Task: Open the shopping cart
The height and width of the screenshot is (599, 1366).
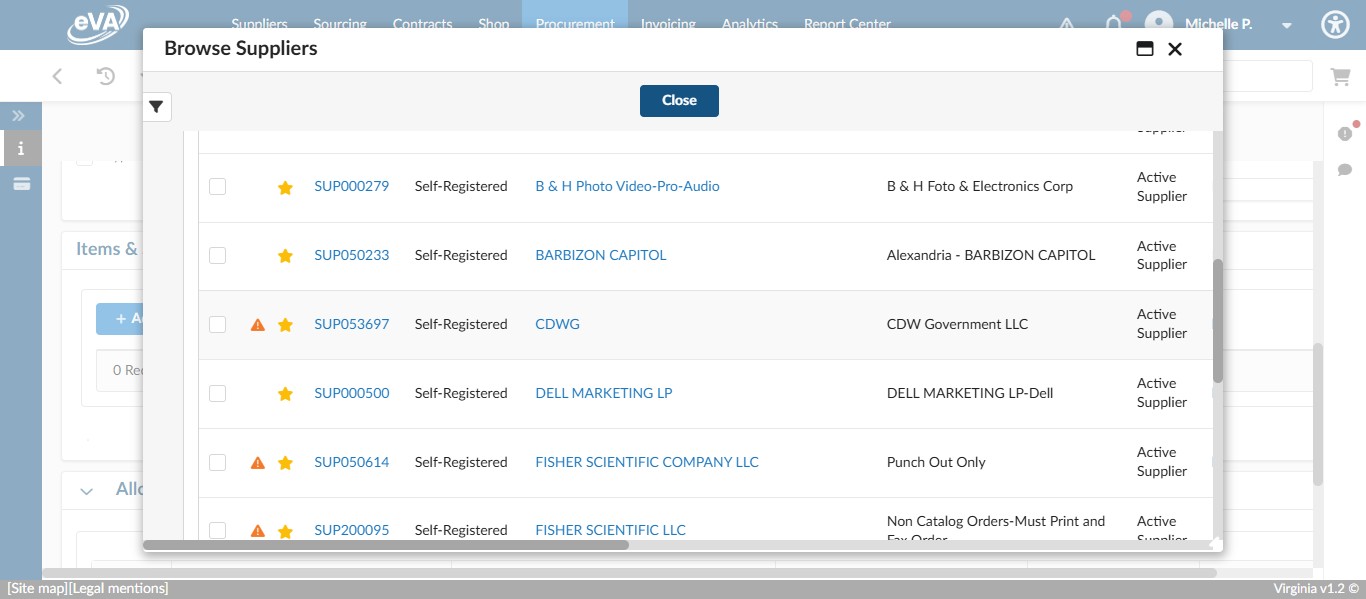Action: [1340, 76]
